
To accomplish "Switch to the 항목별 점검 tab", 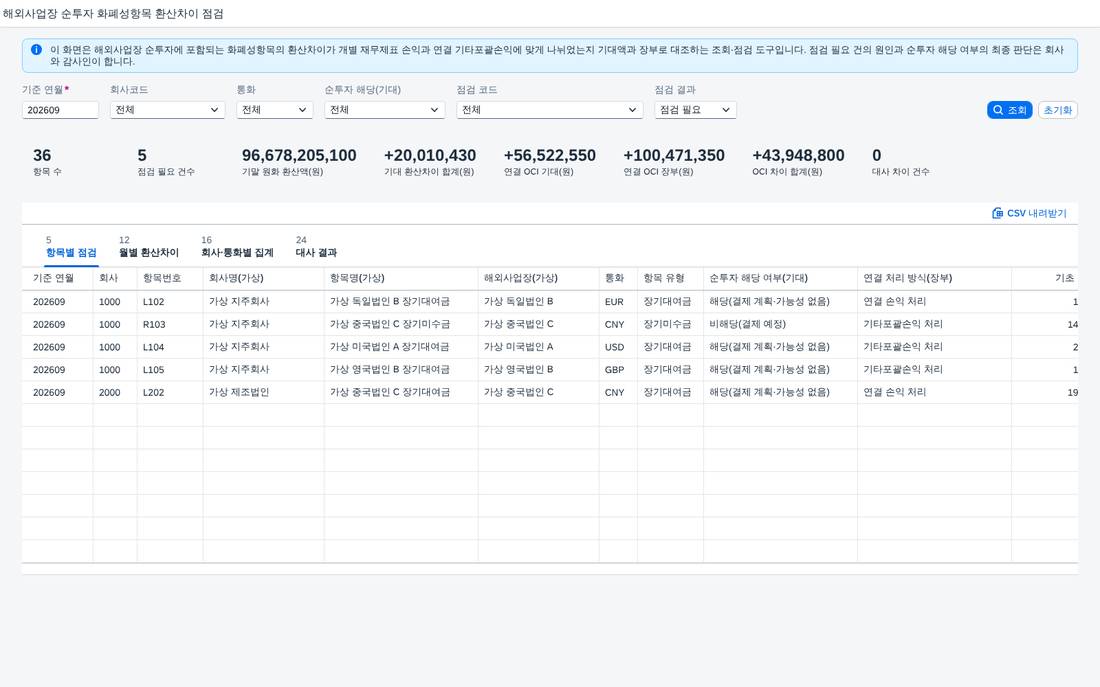I will [71, 247].
